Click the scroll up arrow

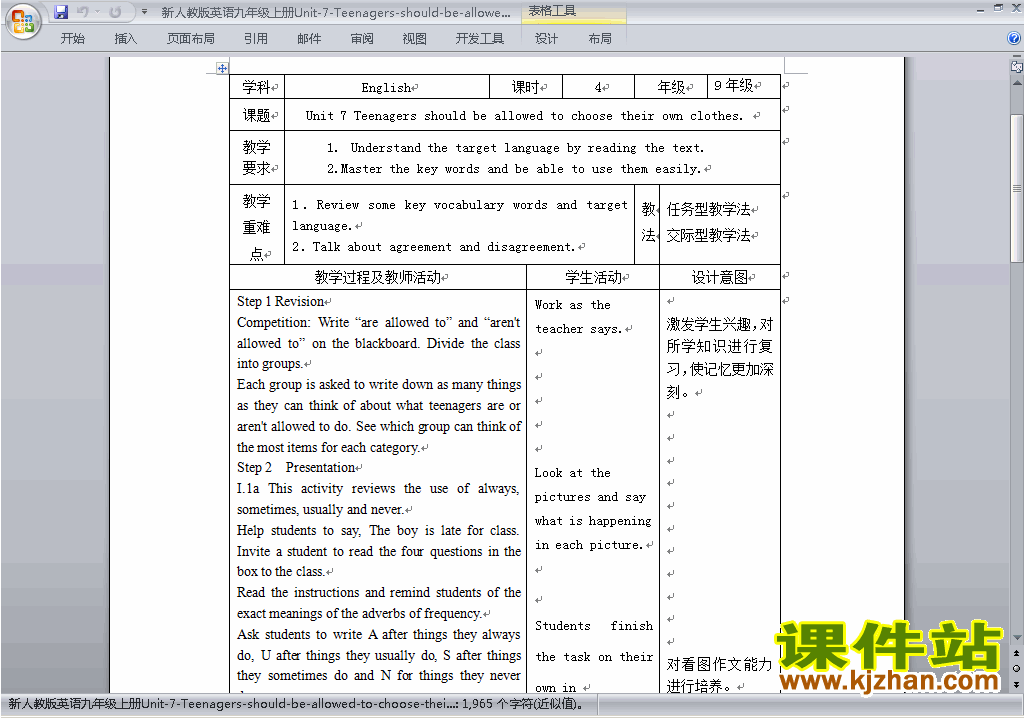point(1016,84)
